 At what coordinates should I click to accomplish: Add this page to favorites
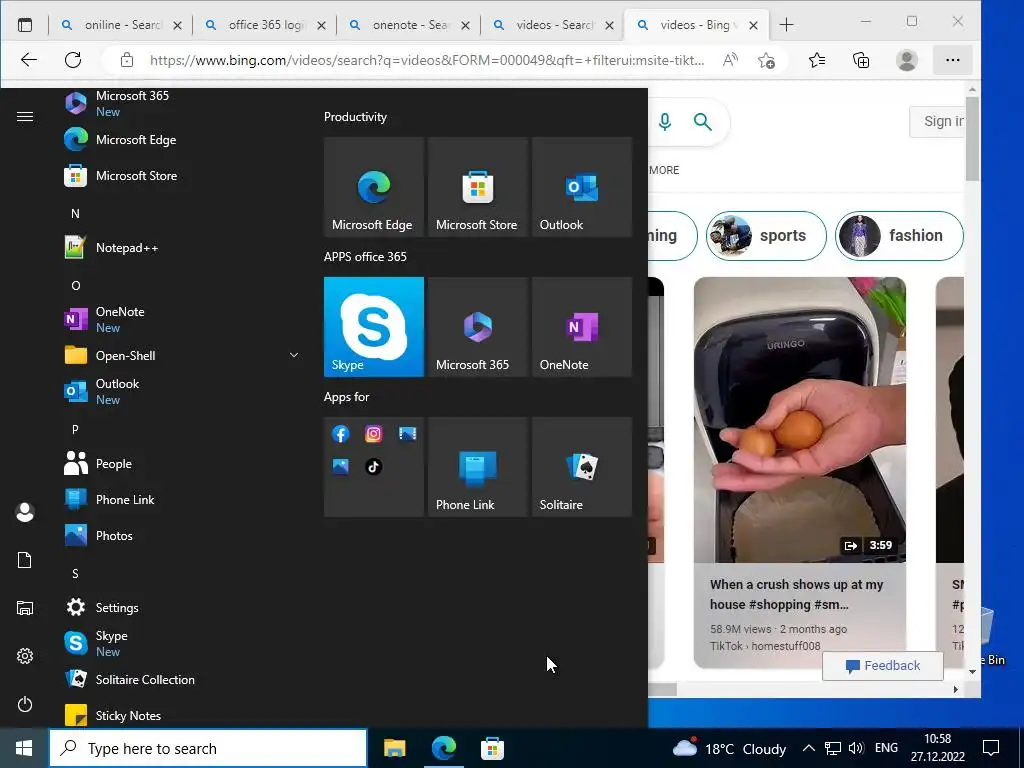pyautogui.click(x=766, y=61)
